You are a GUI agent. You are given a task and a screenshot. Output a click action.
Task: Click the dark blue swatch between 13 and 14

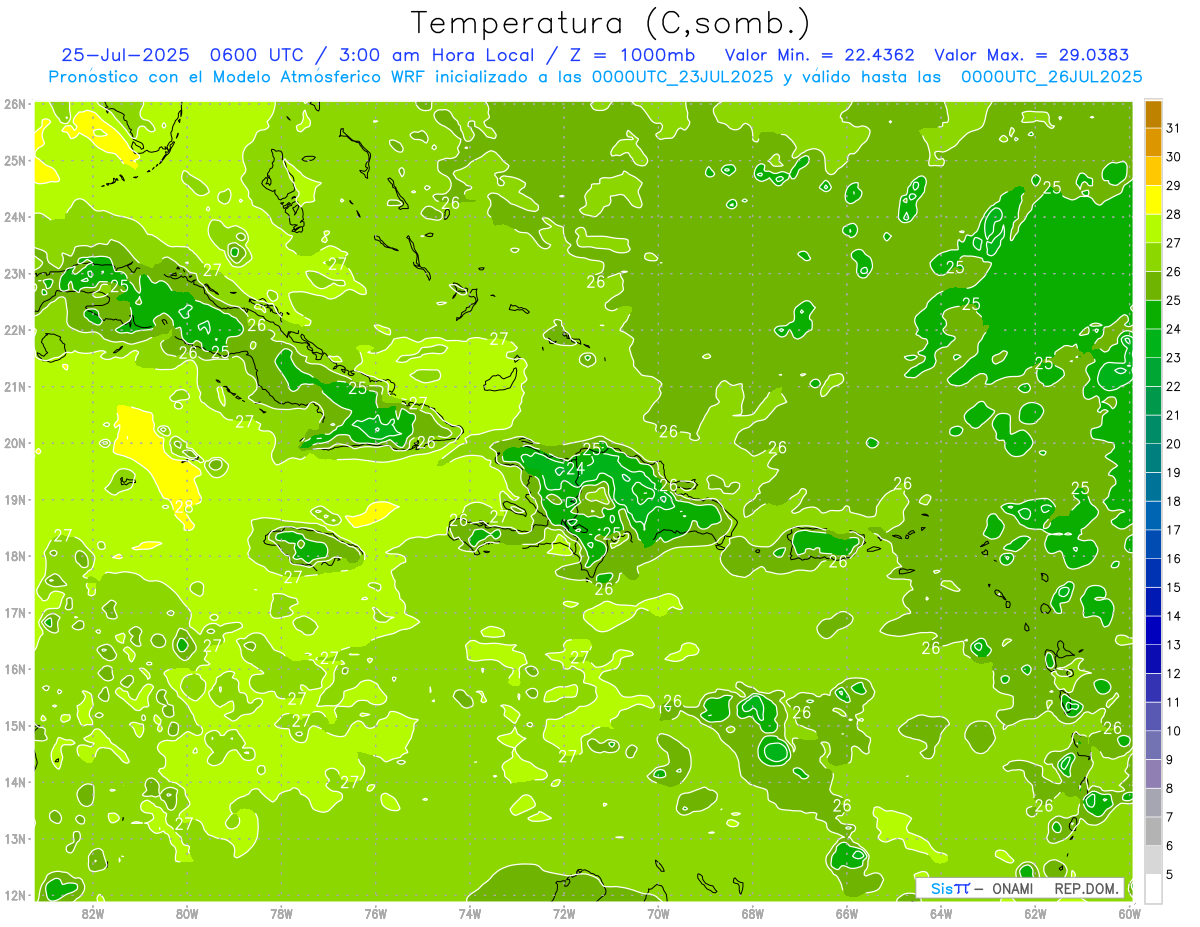click(1153, 630)
